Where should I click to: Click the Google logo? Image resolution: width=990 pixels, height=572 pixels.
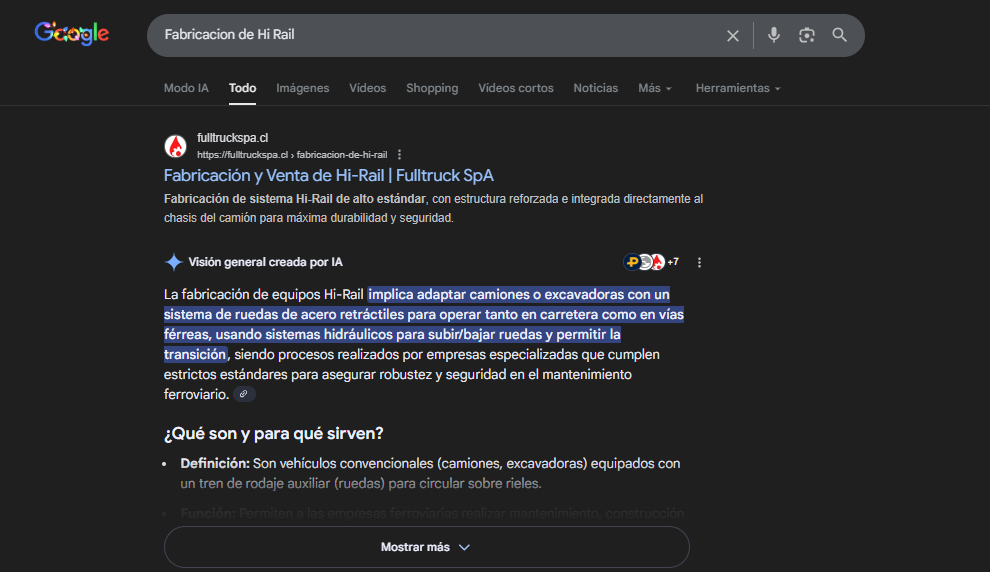72,33
